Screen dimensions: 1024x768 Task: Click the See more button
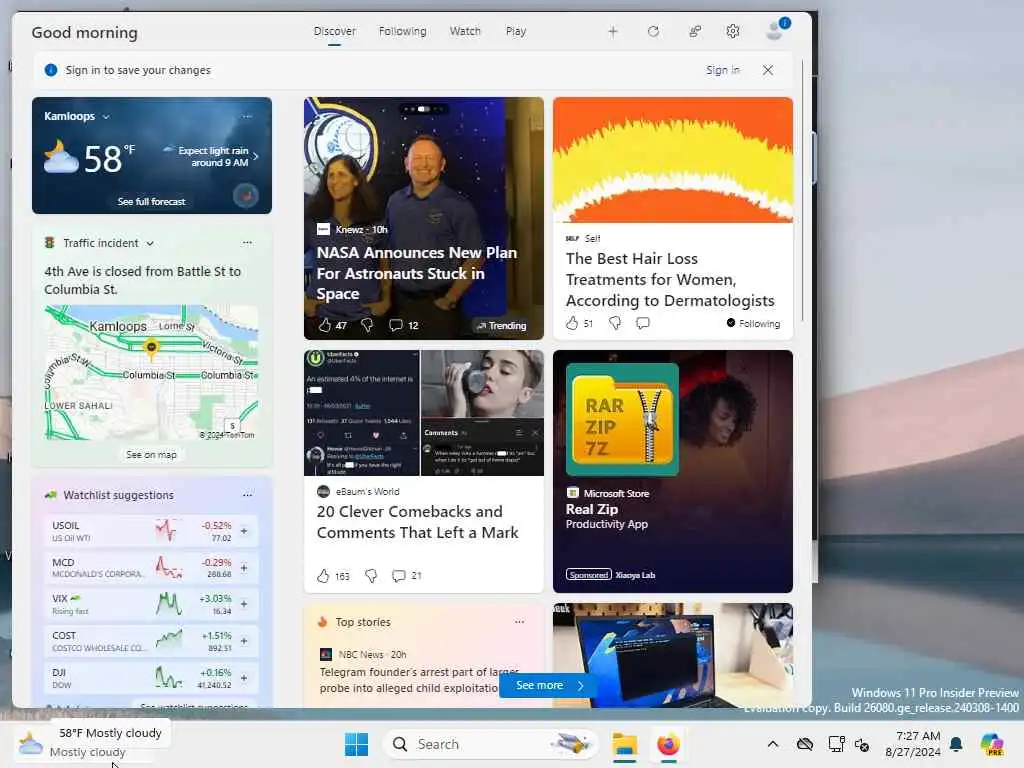click(547, 685)
